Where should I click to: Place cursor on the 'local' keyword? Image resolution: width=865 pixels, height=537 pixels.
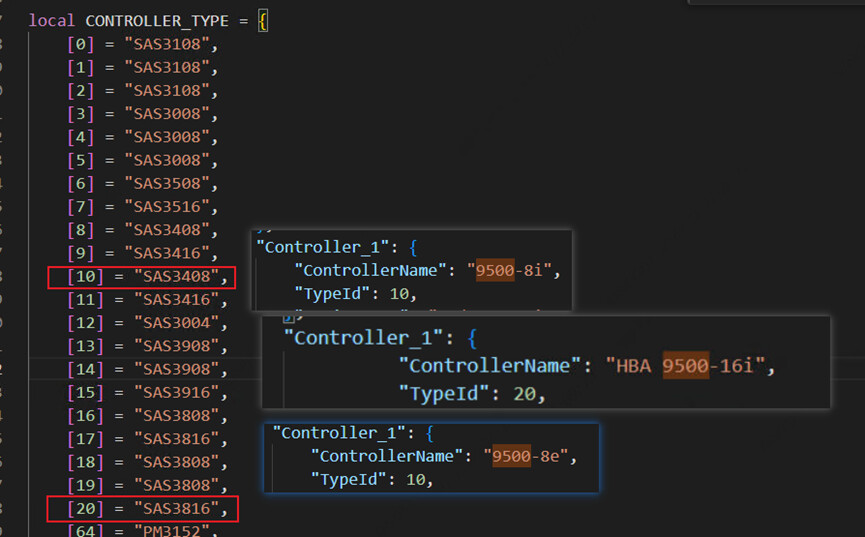[52, 20]
